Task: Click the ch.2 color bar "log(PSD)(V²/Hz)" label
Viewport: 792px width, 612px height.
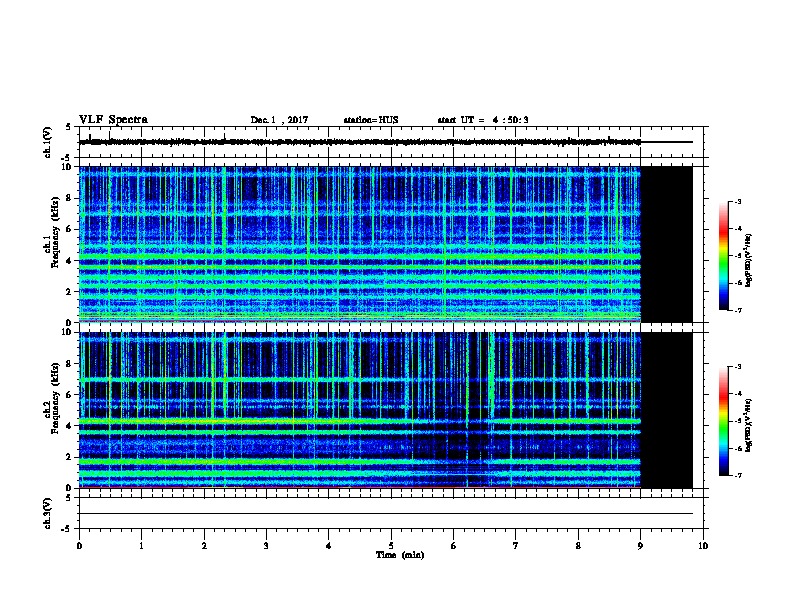Action: point(749,425)
